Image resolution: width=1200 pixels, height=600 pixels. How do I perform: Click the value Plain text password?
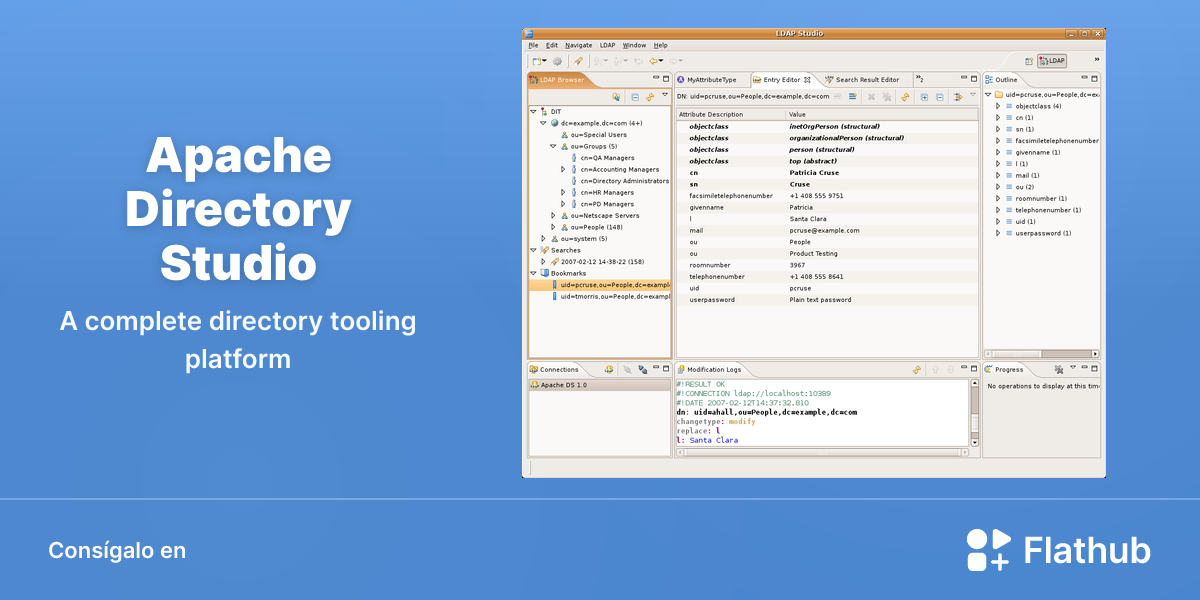820,299
